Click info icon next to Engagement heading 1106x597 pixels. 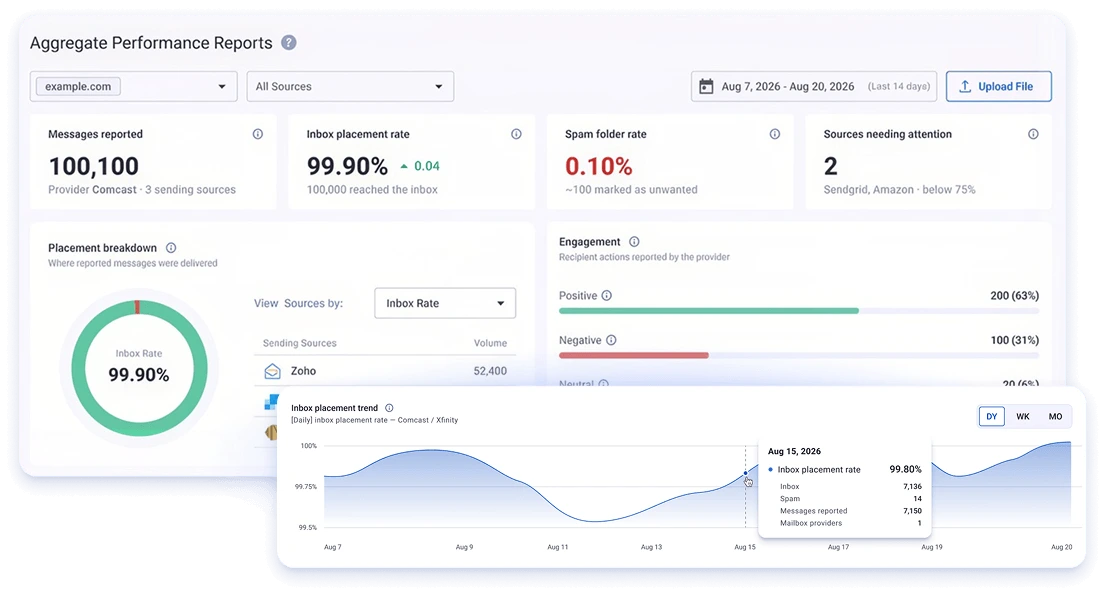point(634,241)
